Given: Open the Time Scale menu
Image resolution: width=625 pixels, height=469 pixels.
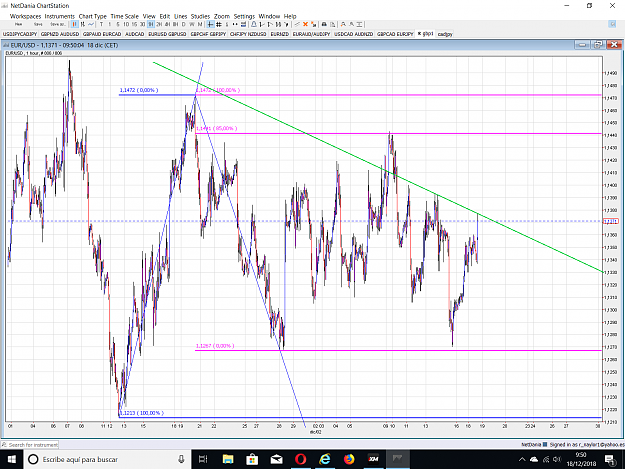Looking at the screenshot, I should (x=124, y=16).
